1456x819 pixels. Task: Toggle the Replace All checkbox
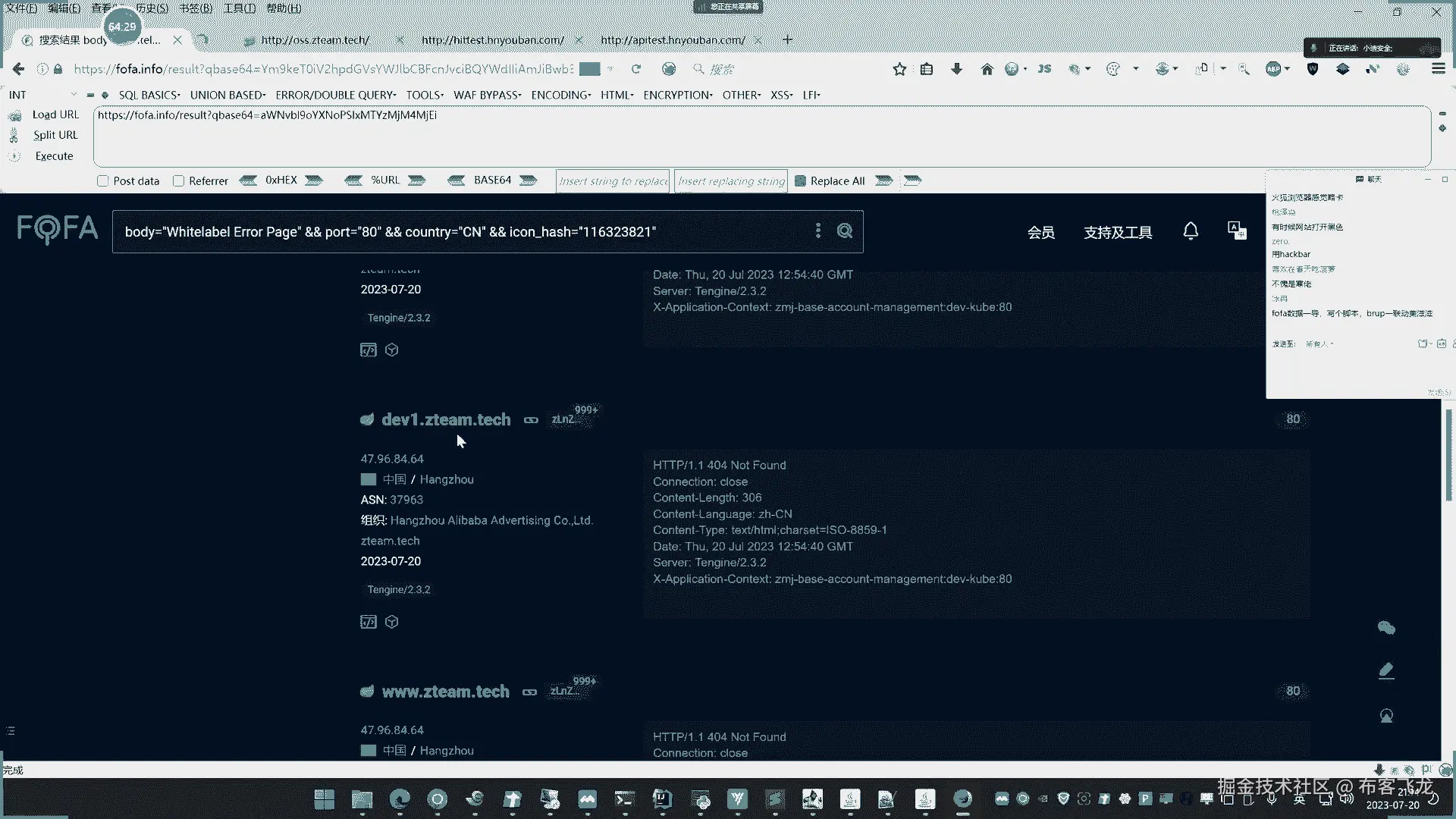(x=800, y=181)
